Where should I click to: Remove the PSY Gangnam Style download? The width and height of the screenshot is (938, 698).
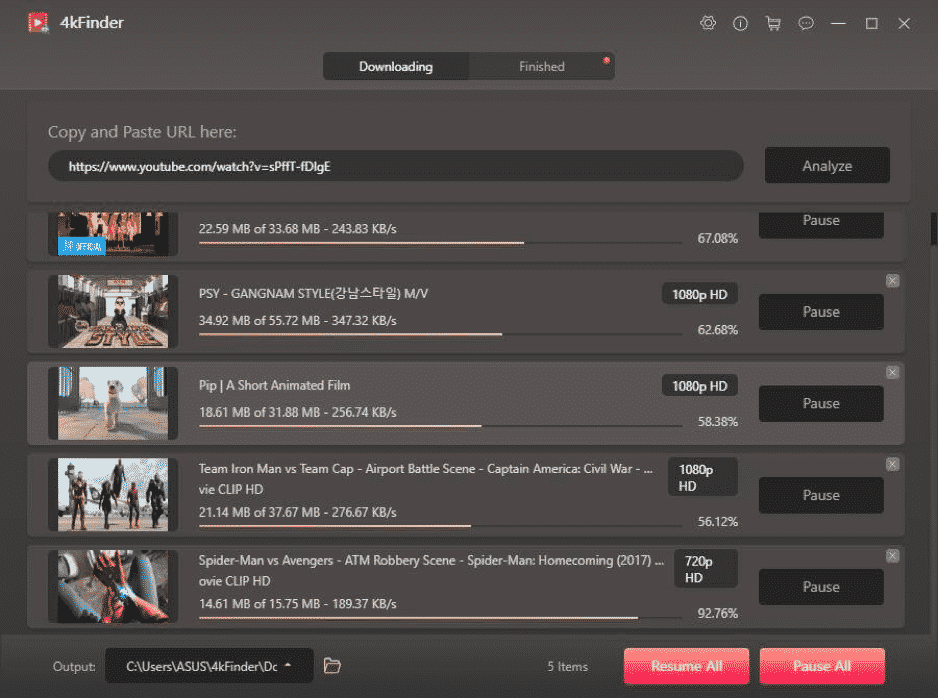click(x=891, y=281)
